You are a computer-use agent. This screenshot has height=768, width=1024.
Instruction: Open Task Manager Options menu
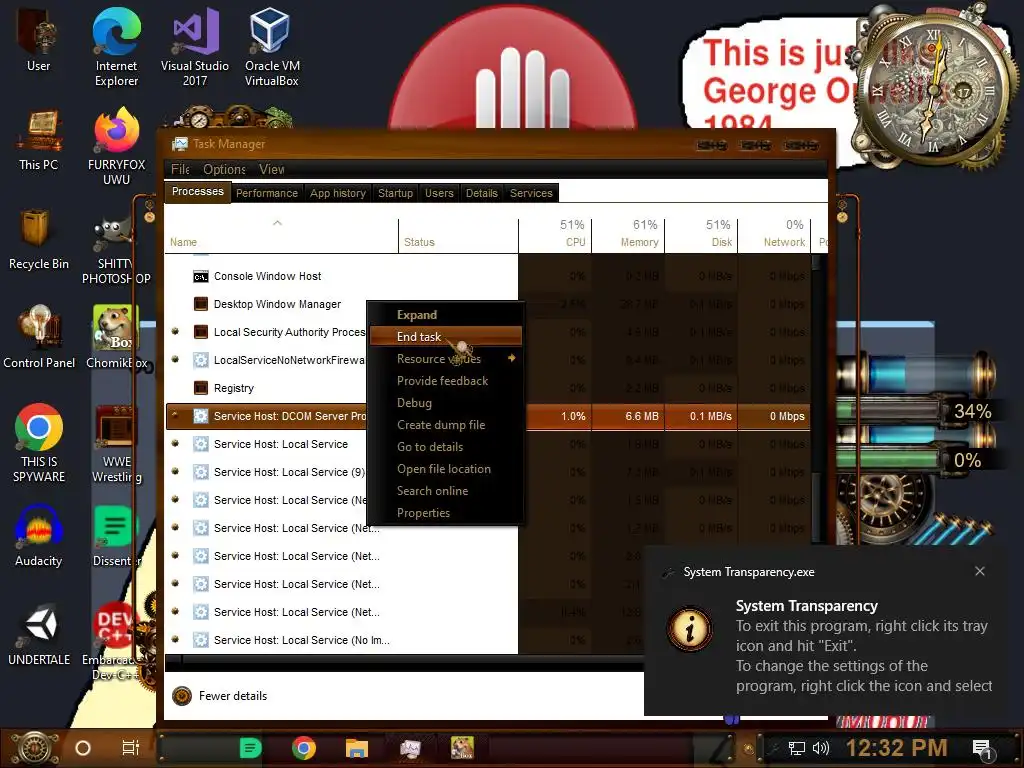[x=224, y=169]
